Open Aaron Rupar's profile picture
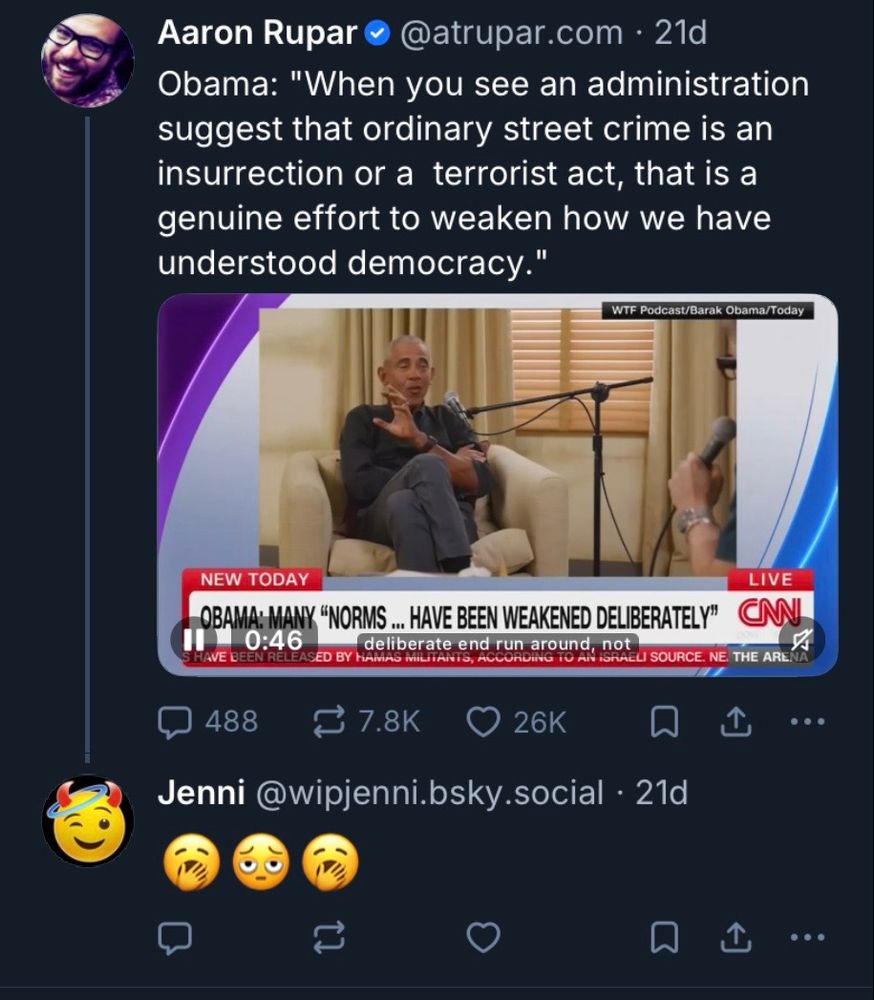 pos(88,60)
